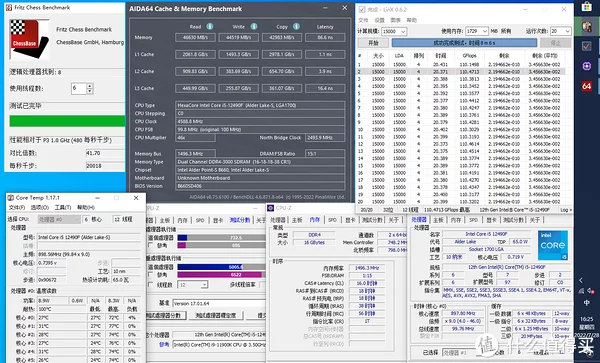Image resolution: width=600 pixels, height=363 pixels.
Task: Click the Fritz Chess Benchmark title bar icon
Action: 8,8
